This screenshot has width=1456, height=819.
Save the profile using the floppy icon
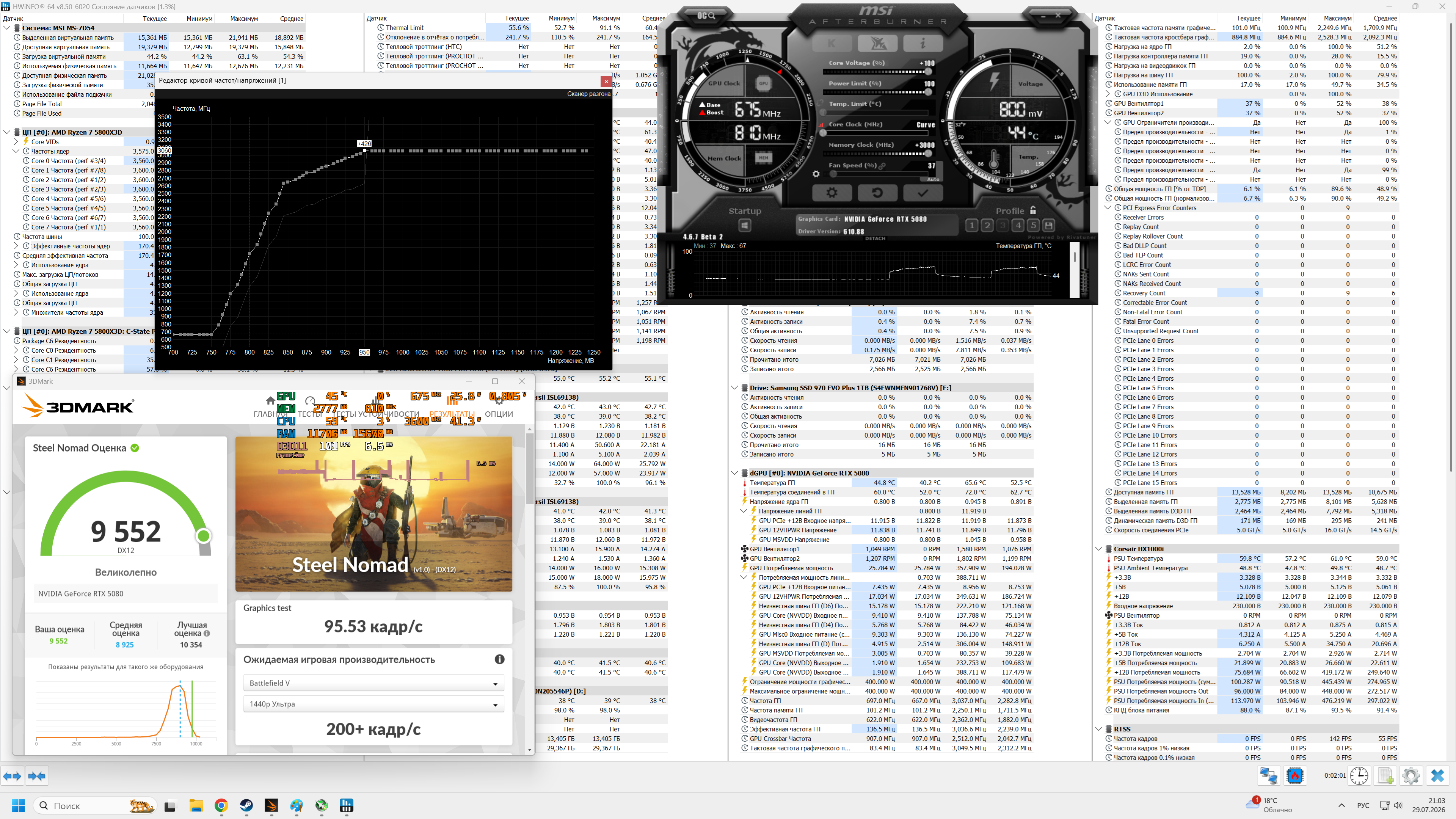(1048, 225)
